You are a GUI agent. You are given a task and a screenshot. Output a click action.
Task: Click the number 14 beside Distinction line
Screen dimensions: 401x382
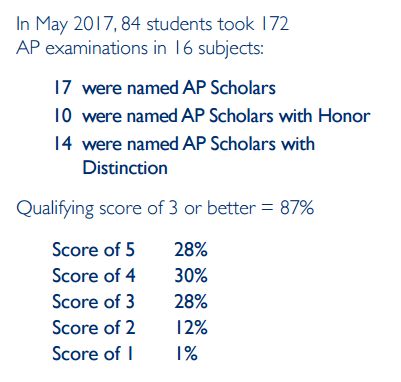tap(63, 144)
